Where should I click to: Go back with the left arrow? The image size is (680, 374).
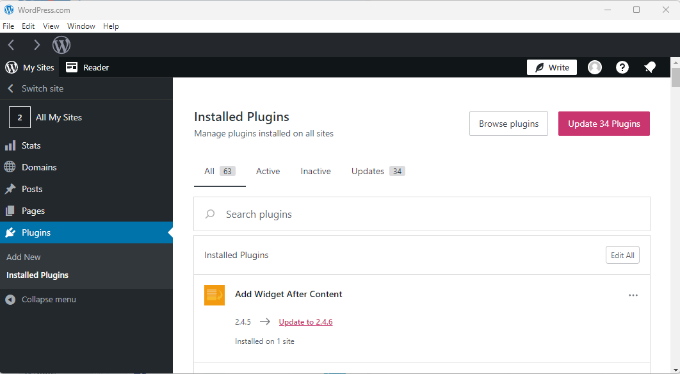coord(11,45)
